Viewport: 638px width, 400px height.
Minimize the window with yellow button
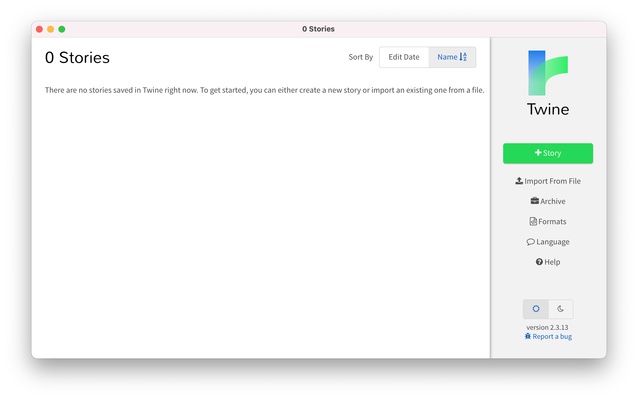[50, 29]
